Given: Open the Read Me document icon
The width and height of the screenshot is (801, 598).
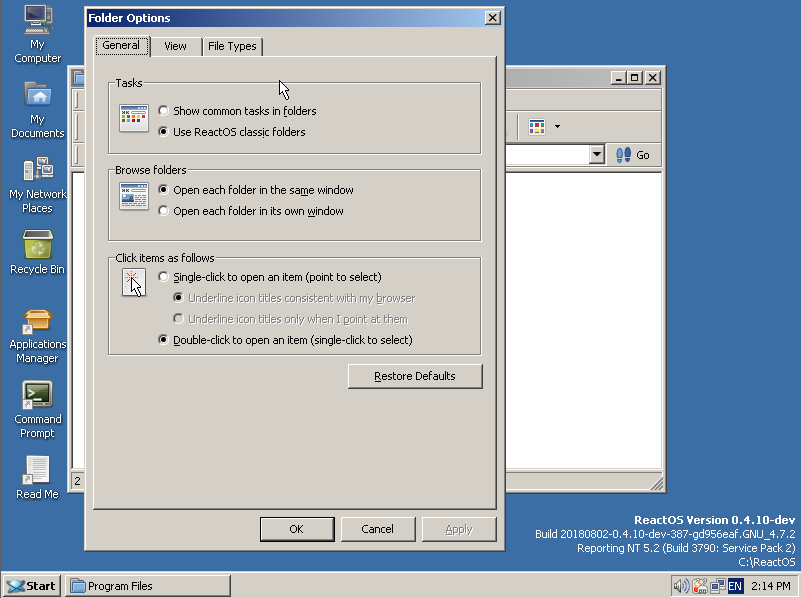Looking at the screenshot, I should 37,470.
